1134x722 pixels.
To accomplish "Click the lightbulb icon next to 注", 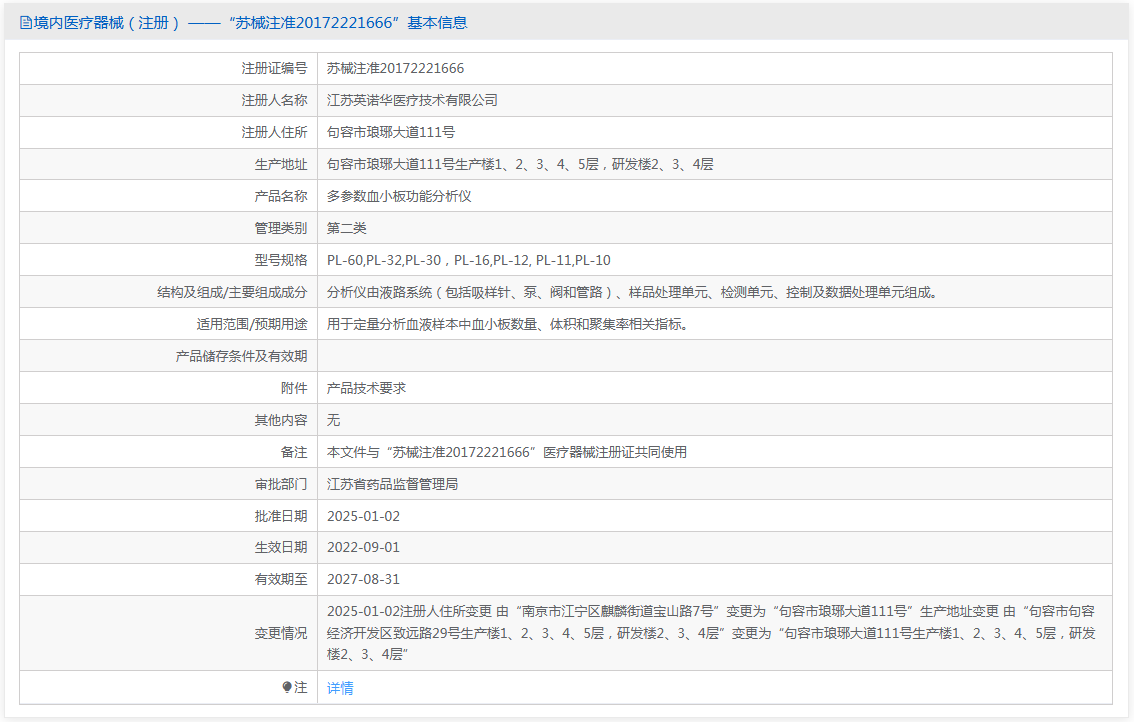I will 287,687.
